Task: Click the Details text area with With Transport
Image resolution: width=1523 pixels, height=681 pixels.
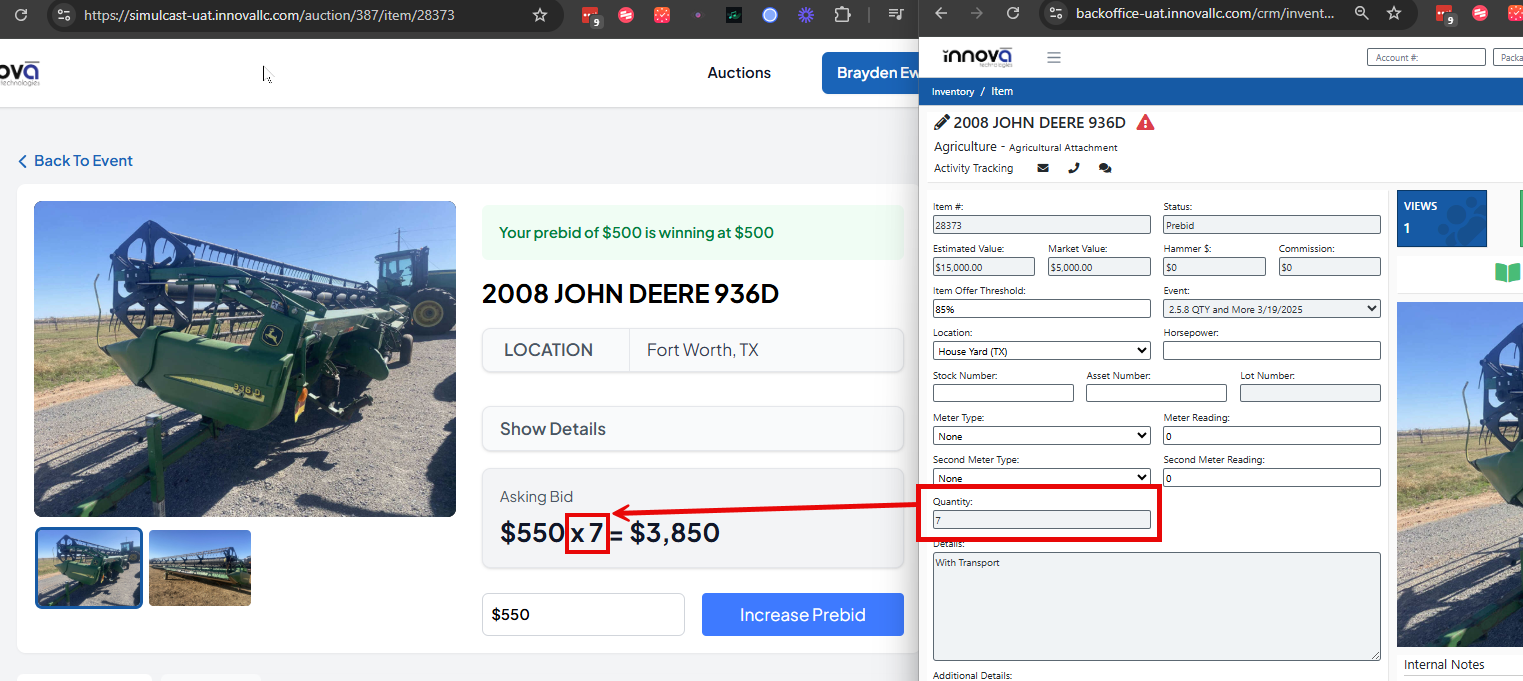Action: [x=1157, y=606]
